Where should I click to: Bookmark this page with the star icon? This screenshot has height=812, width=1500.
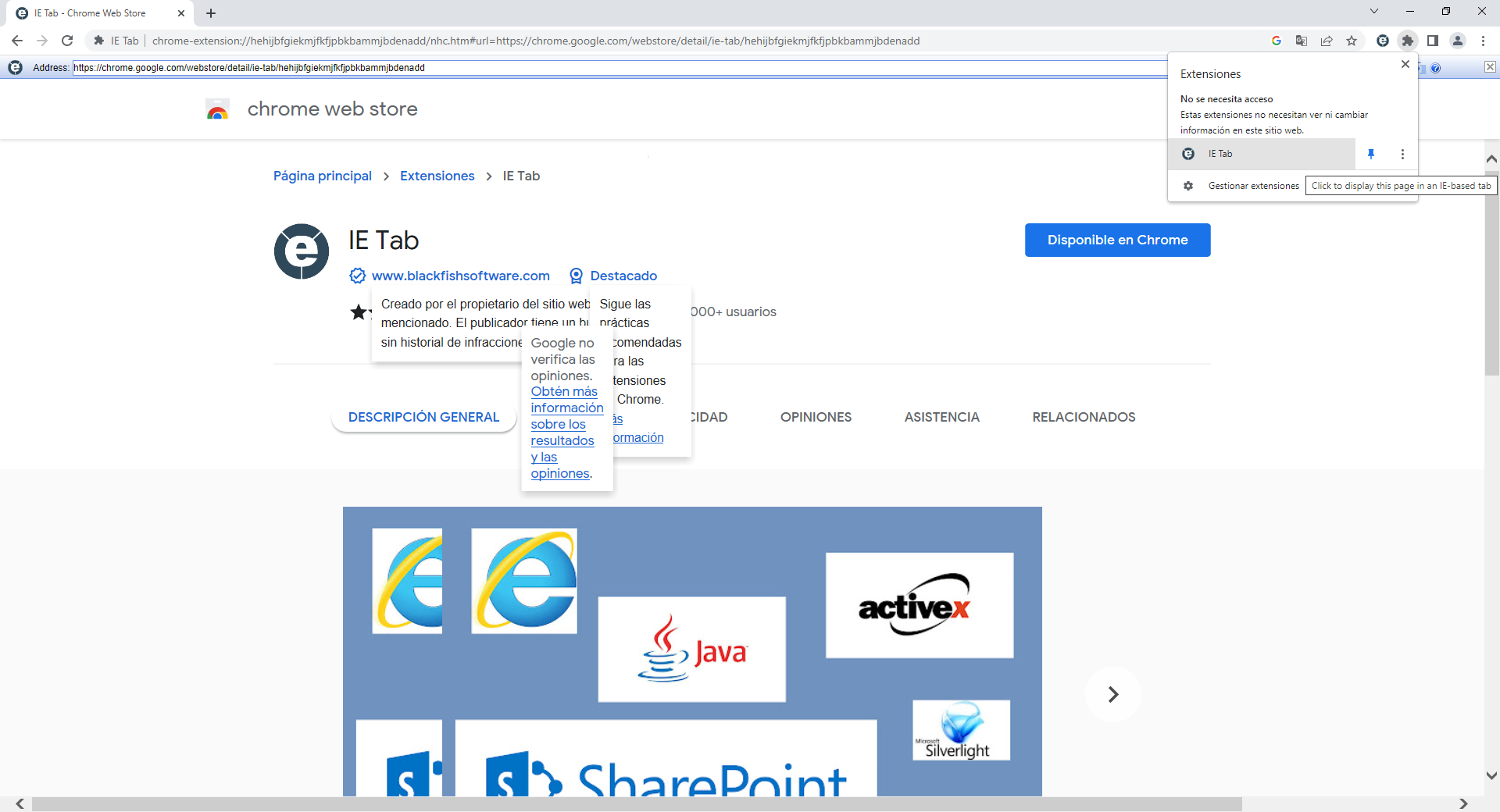(1352, 41)
